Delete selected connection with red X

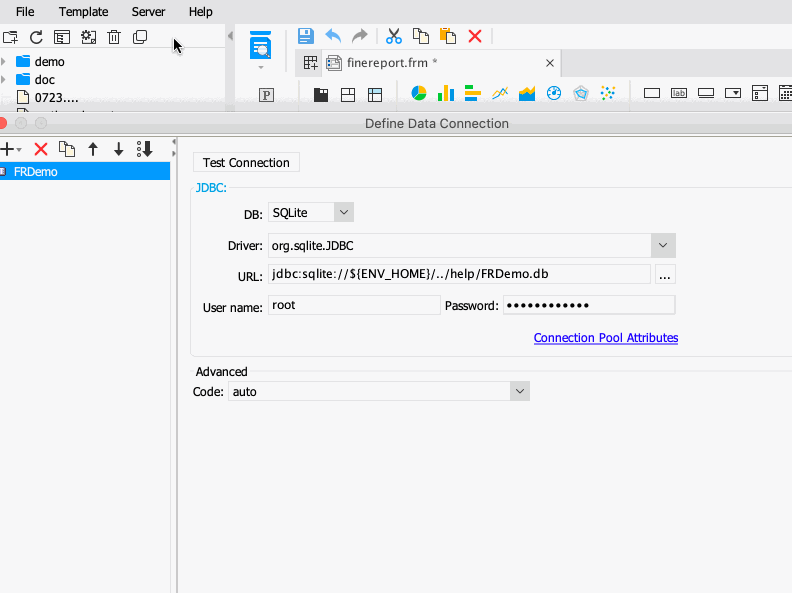41,149
